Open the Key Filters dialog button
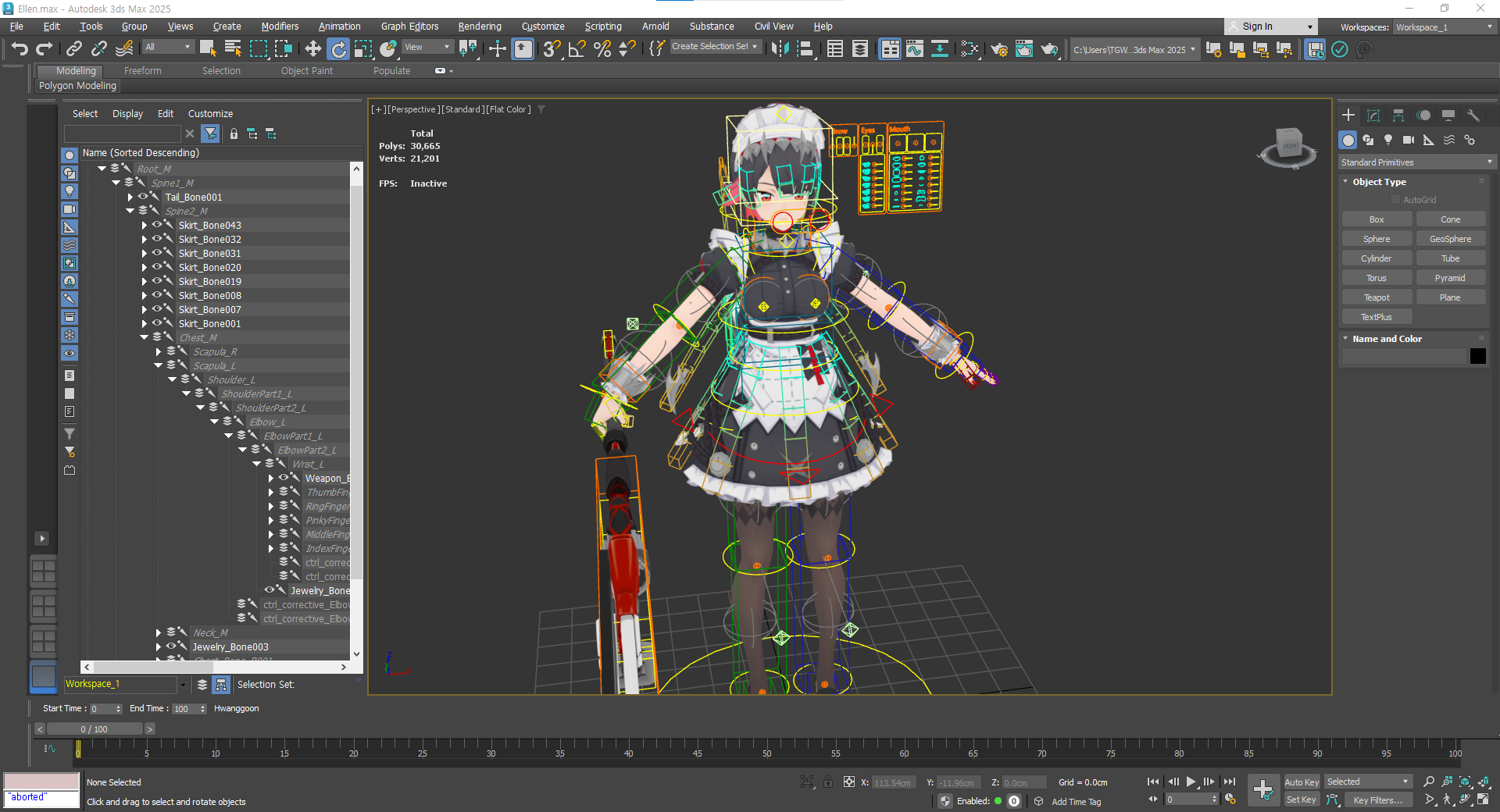This screenshot has width=1500, height=812. point(1378,800)
